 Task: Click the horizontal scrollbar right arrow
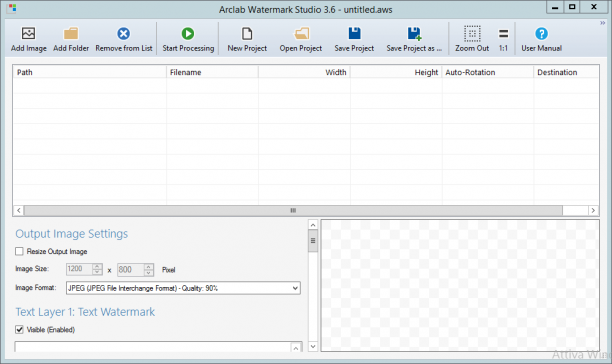coord(593,210)
